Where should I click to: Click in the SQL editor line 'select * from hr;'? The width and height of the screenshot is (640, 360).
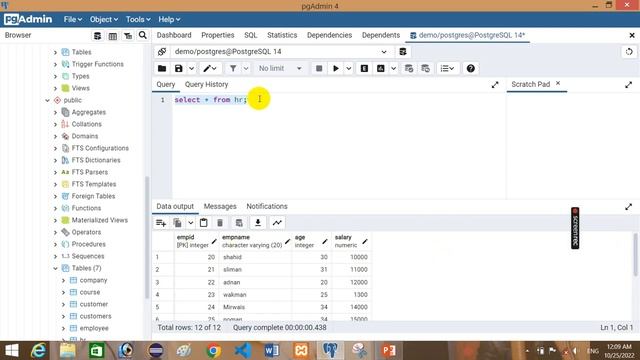tap(211, 100)
